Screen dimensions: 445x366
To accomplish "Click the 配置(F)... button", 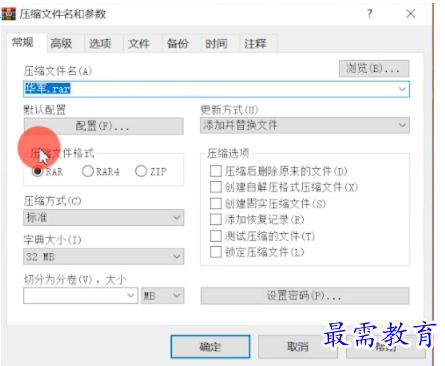I will (103, 126).
